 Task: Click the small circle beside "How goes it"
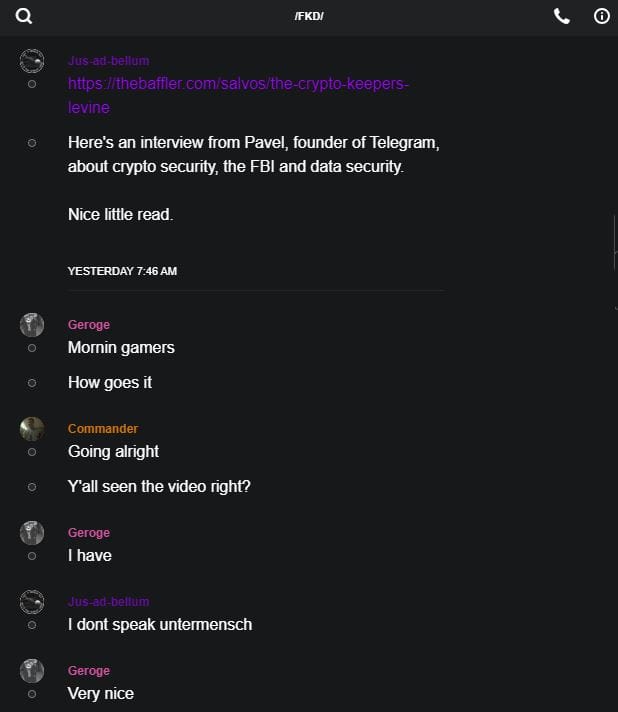pyautogui.click(x=32, y=383)
